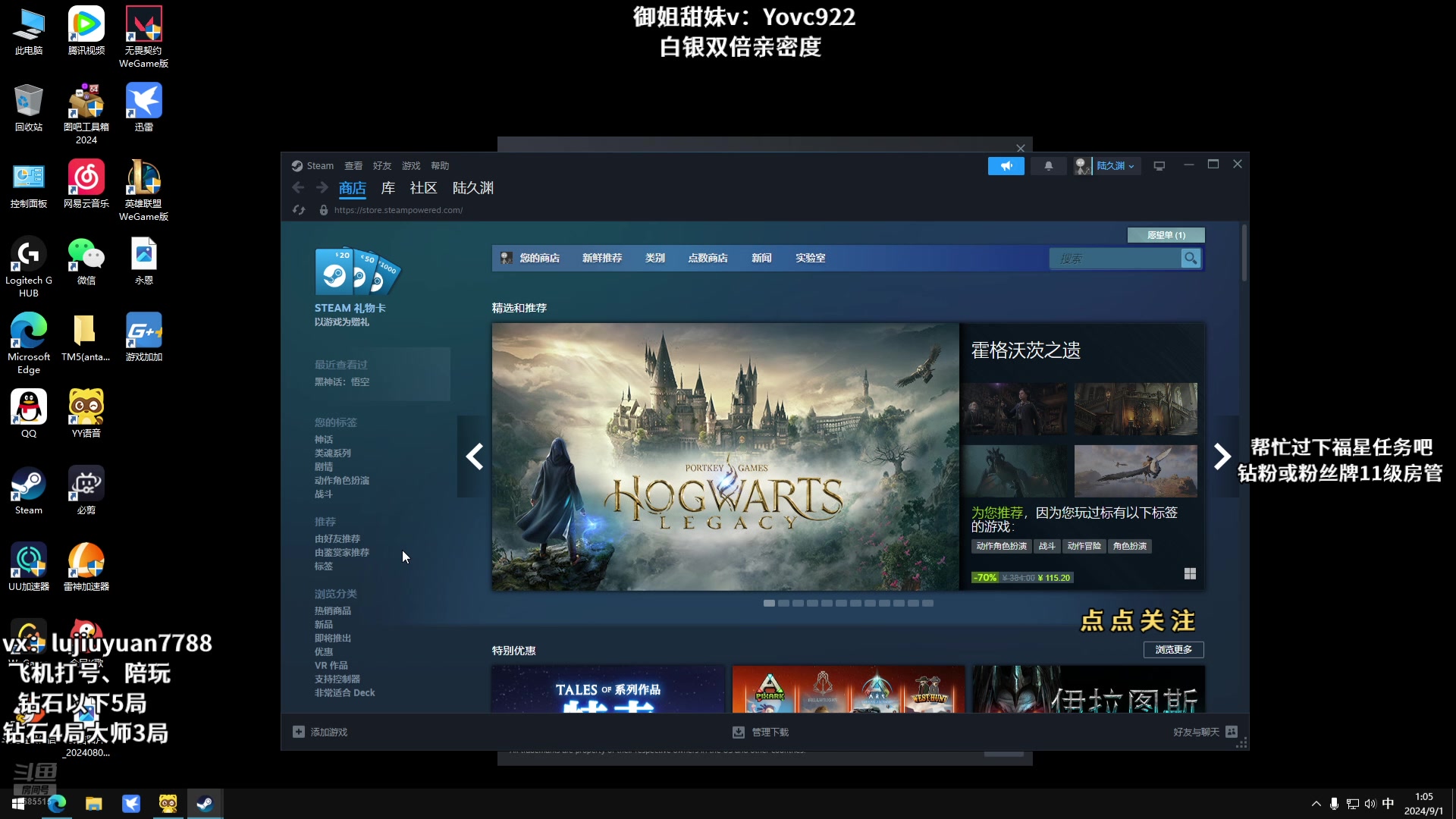Screen dimensions: 1456x819
Task: Open the 新闻 store tab
Action: click(x=761, y=259)
